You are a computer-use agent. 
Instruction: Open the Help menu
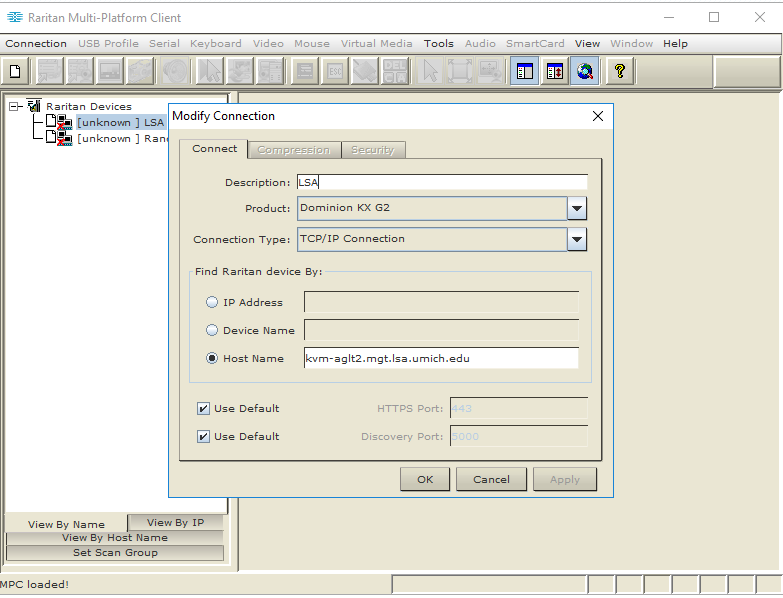click(675, 43)
